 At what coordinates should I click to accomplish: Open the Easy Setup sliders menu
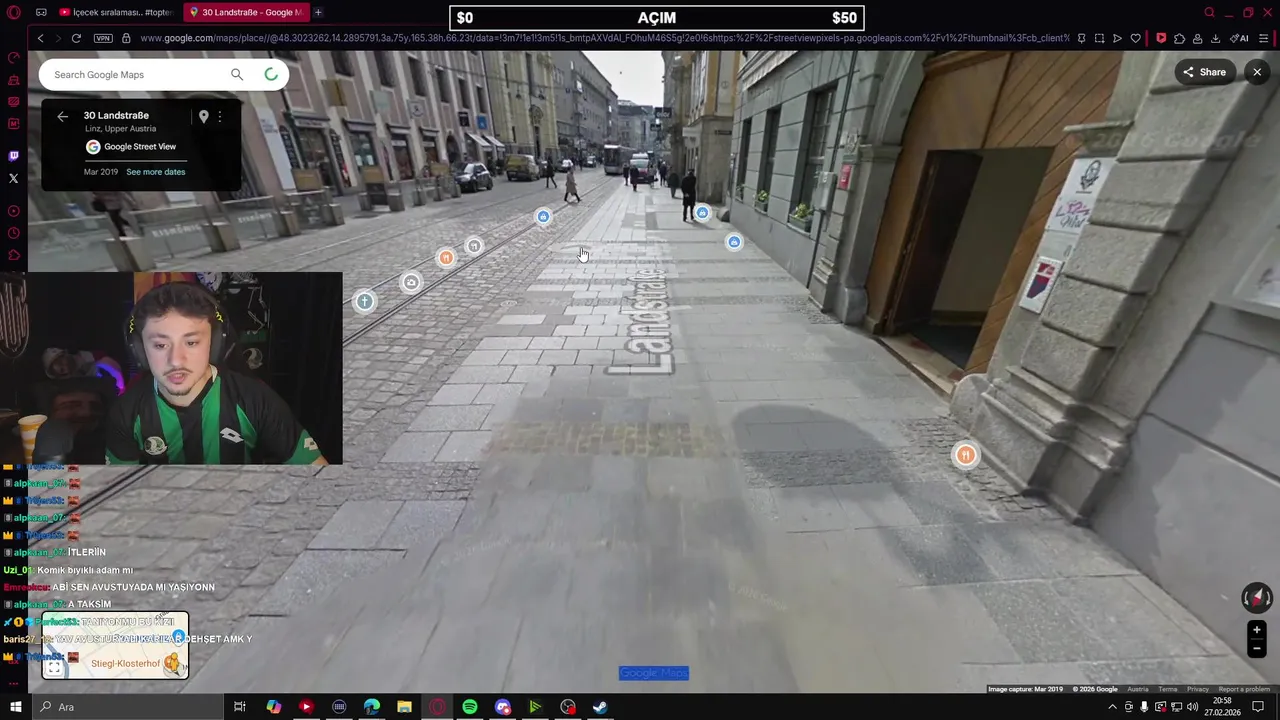1263,38
